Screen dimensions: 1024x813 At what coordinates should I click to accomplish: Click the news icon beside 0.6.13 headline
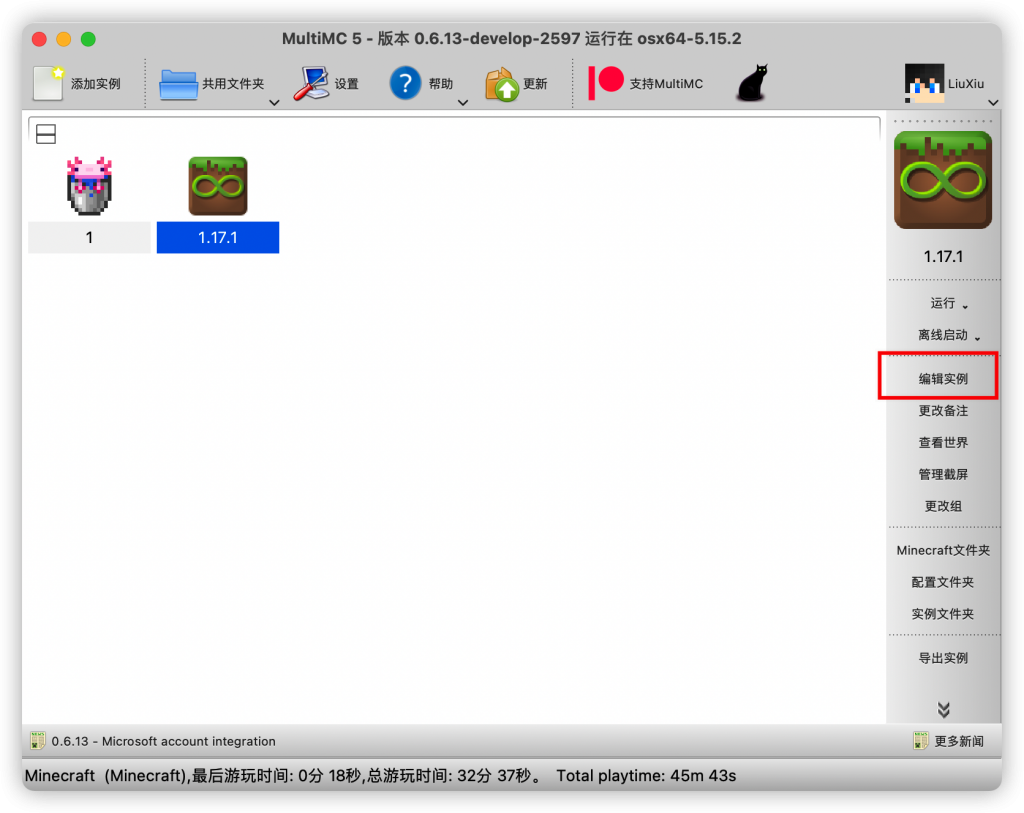(38, 741)
